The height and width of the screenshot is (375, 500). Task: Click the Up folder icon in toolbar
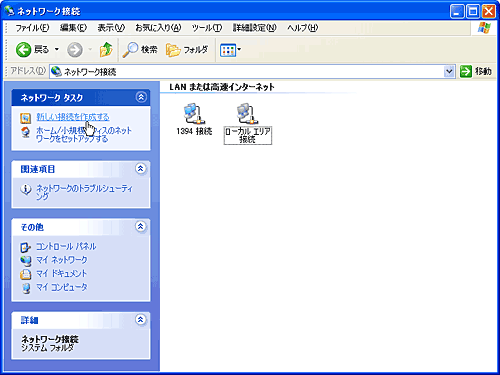[106, 50]
